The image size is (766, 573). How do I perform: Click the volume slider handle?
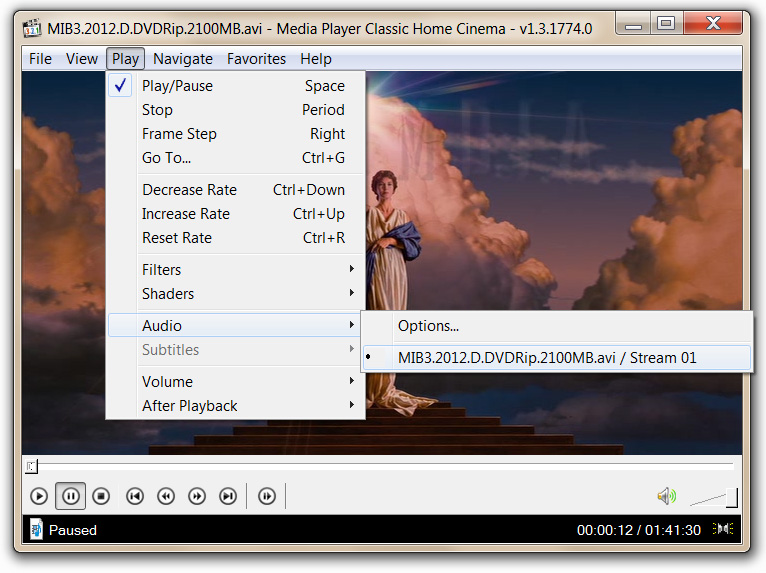pyautogui.click(x=732, y=498)
